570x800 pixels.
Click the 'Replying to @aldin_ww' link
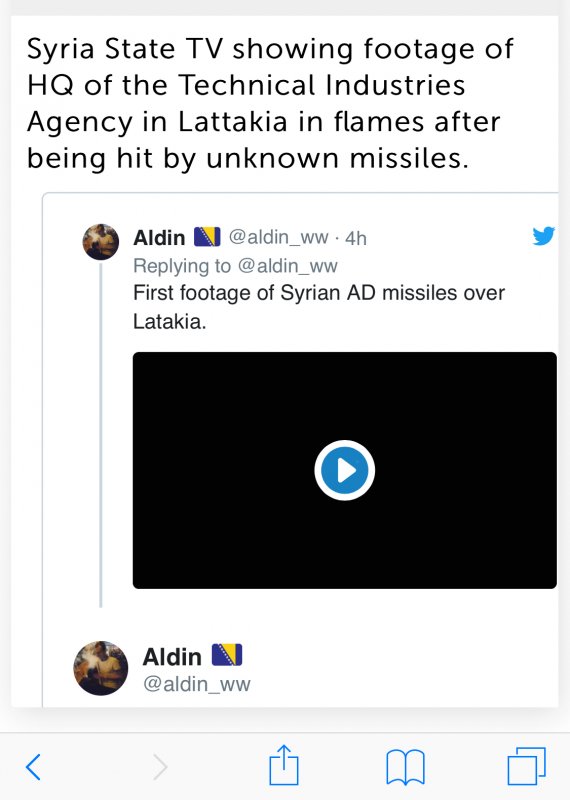coord(235,266)
